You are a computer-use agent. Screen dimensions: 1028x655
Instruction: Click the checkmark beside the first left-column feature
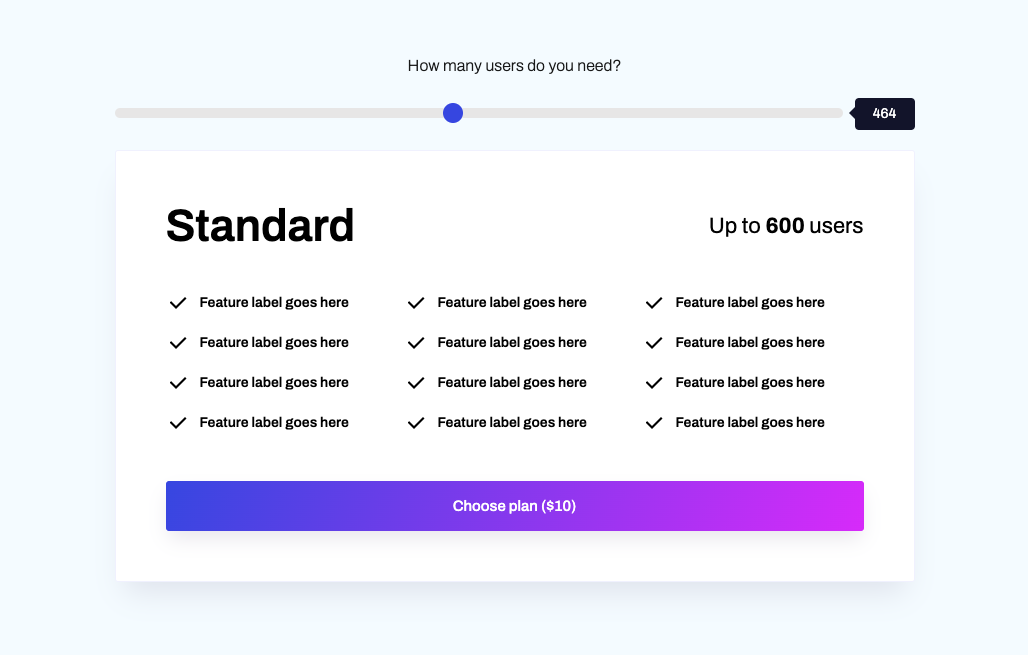point(178,302)
